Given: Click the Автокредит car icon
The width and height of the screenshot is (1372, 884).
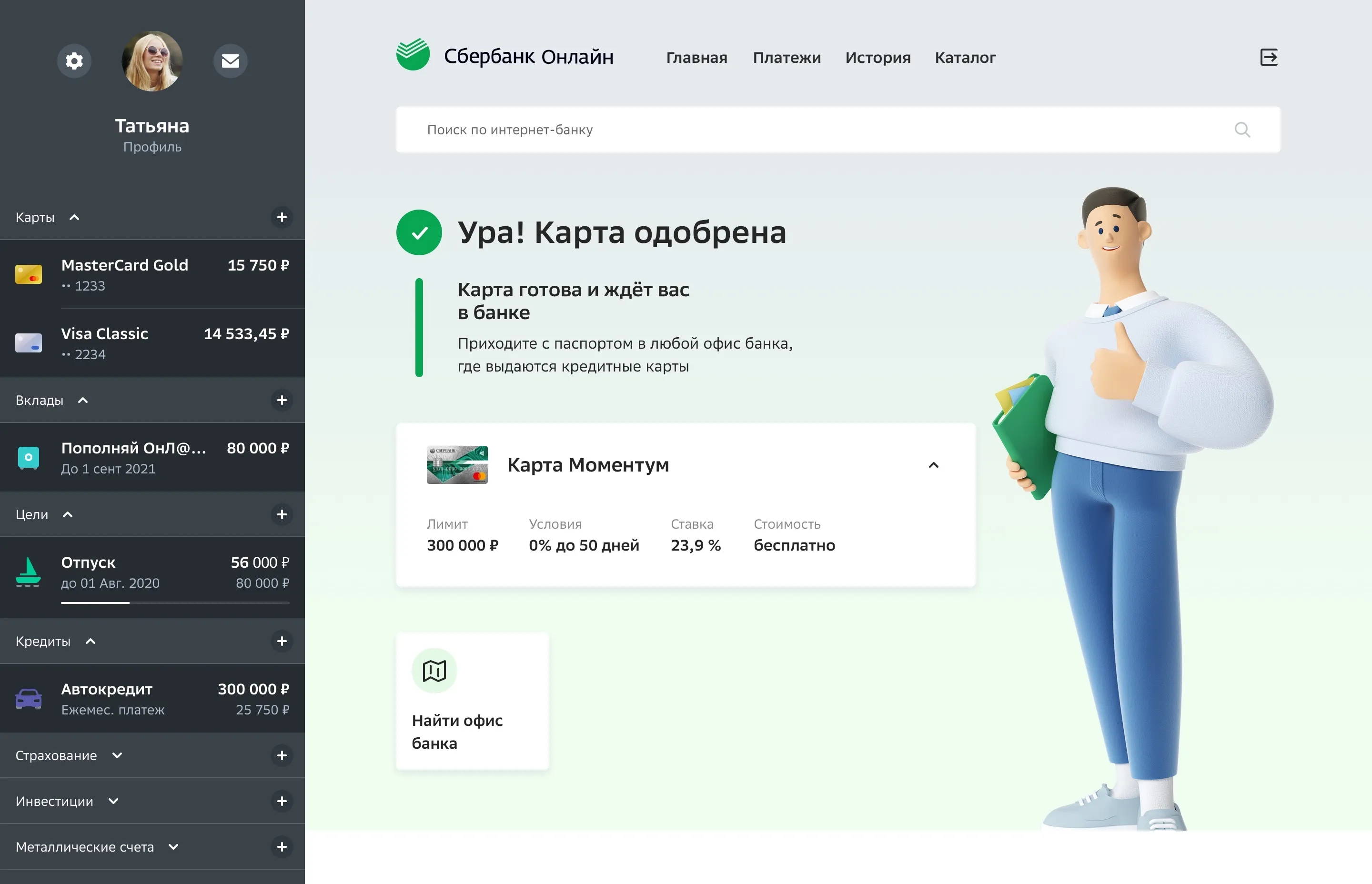Looking at the screenshot, I should pos(29,699).
